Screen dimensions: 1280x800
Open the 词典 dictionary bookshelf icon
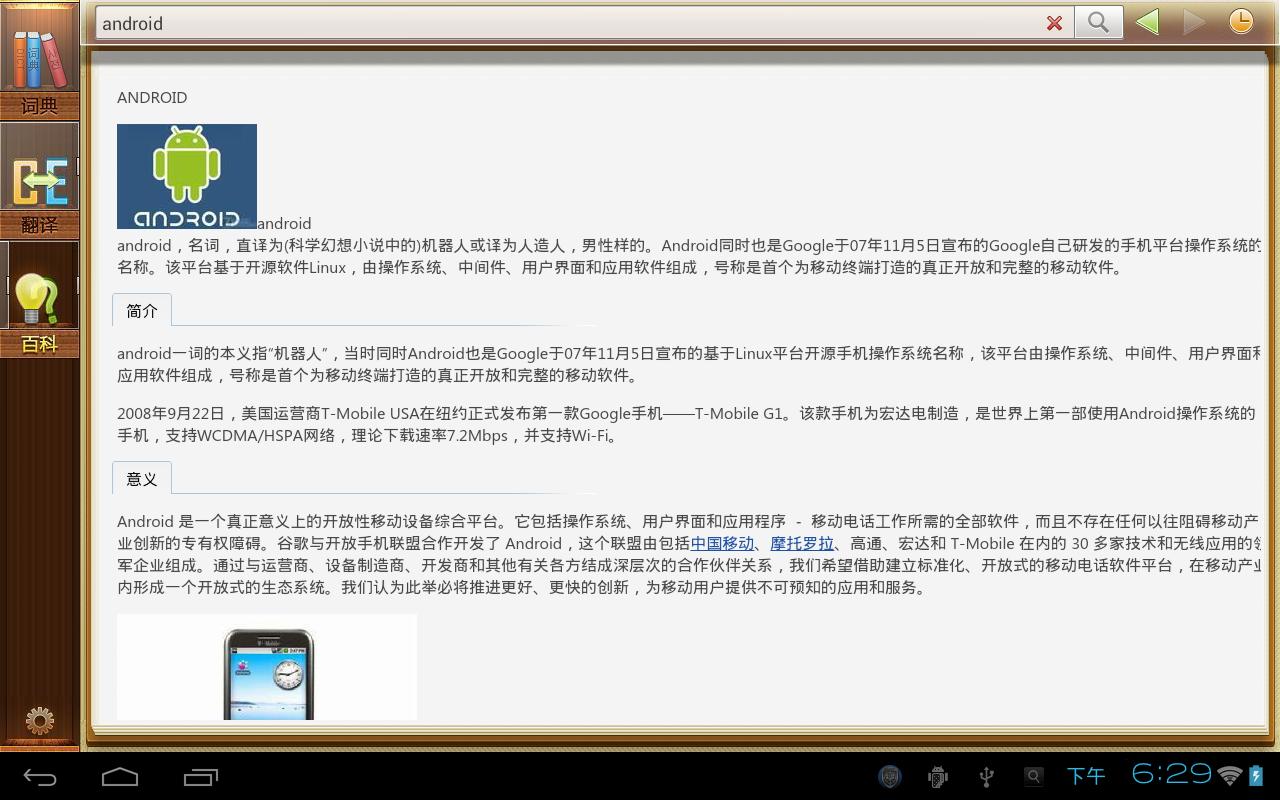pos(39,60)
